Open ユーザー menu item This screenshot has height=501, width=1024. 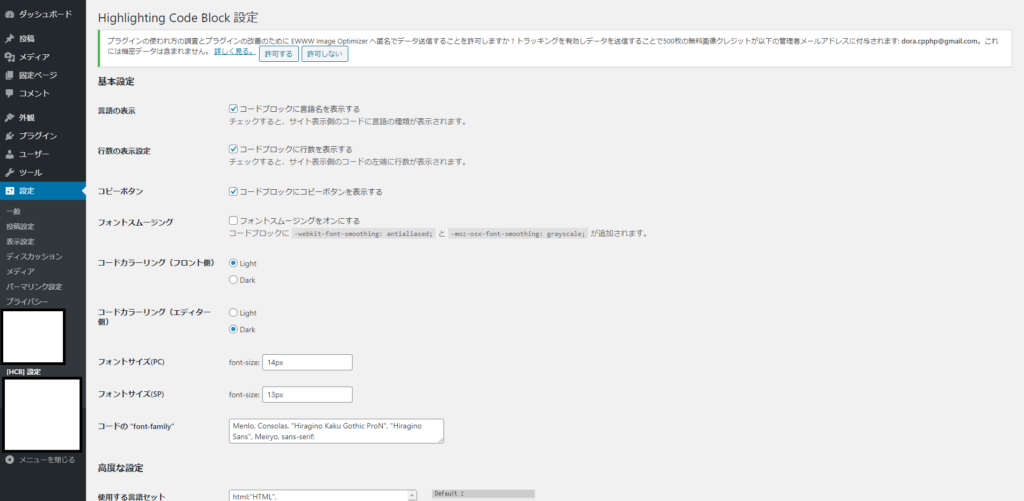click(x=42, y=154)
